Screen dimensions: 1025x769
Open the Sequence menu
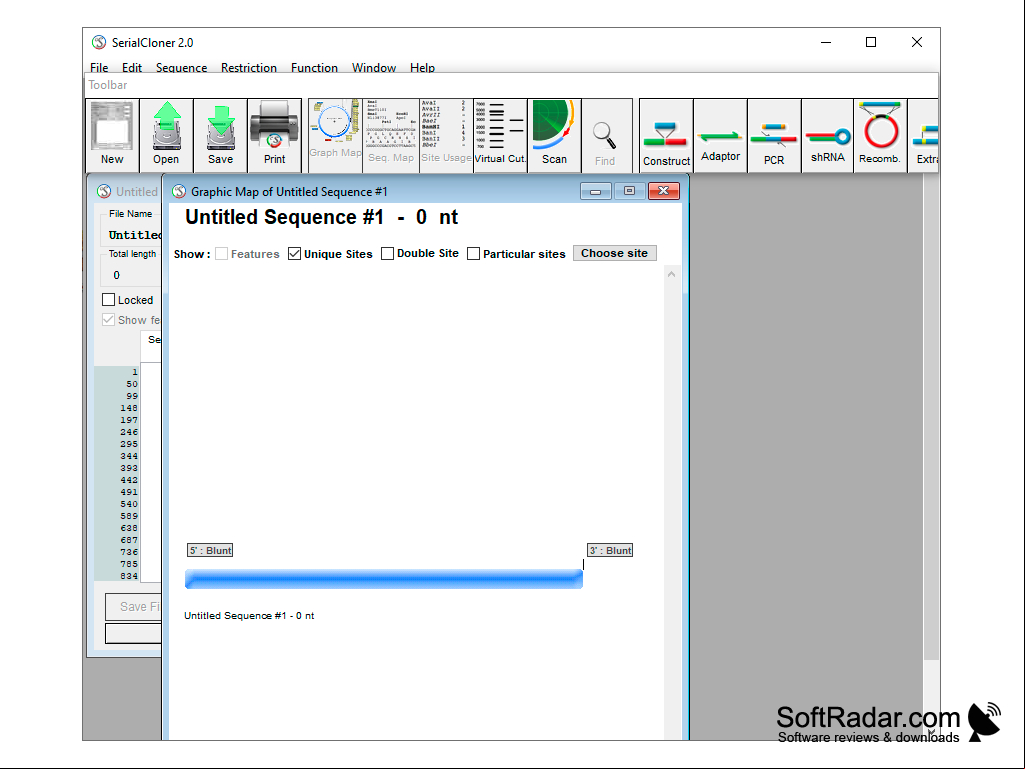click(181, 67)
